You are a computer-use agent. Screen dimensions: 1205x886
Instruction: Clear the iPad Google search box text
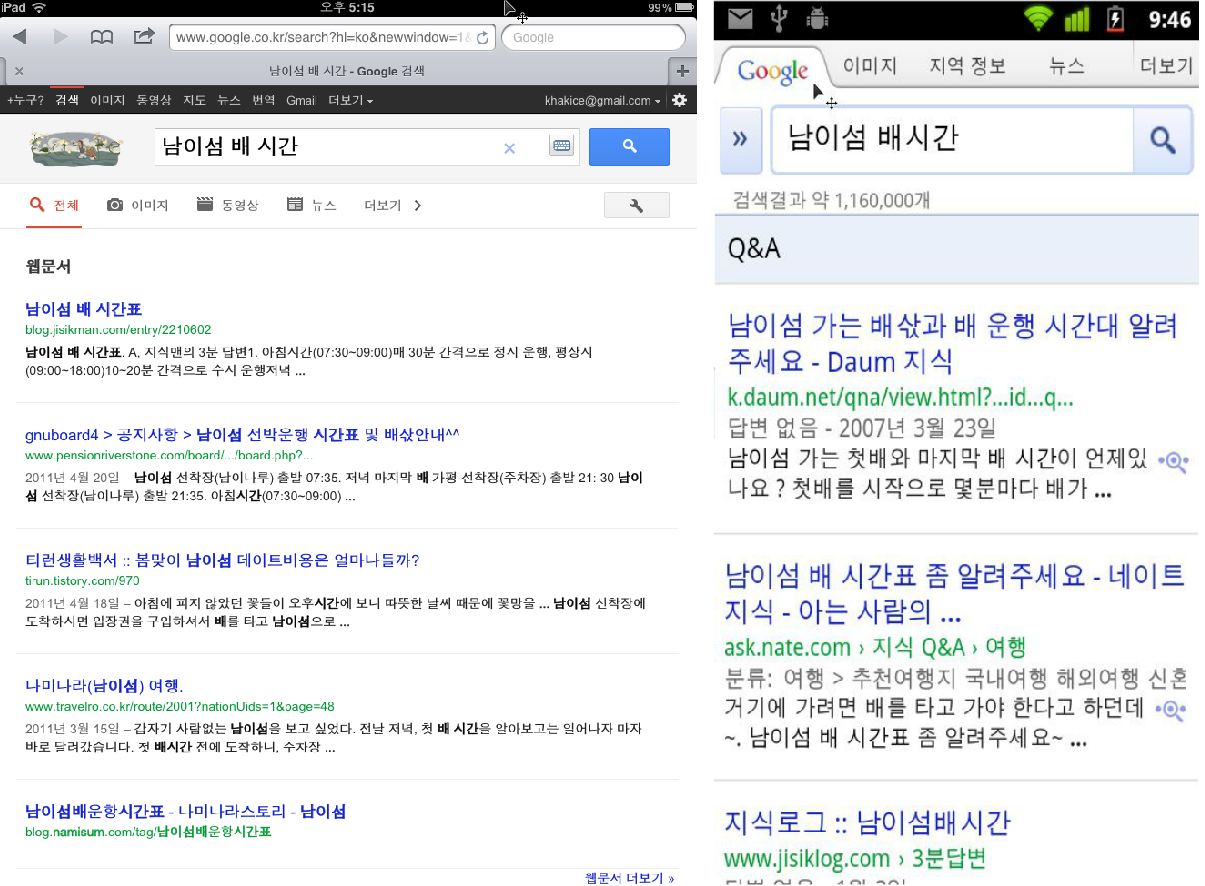(509, 148)
